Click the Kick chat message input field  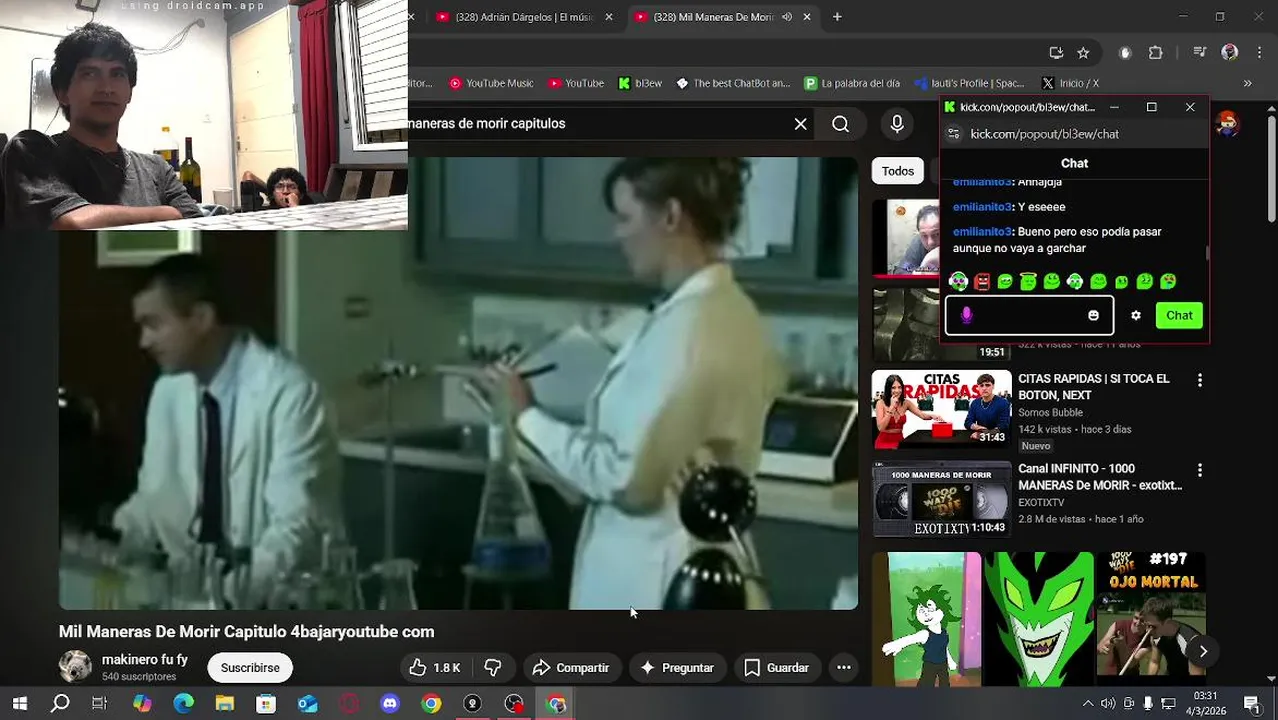[1029, 315]
